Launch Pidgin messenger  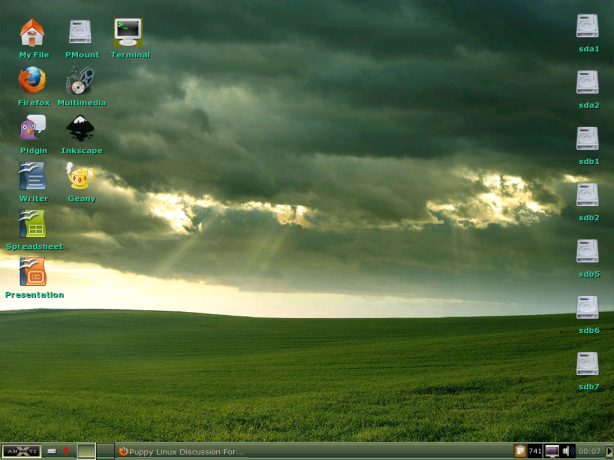[x=33, y=128]
